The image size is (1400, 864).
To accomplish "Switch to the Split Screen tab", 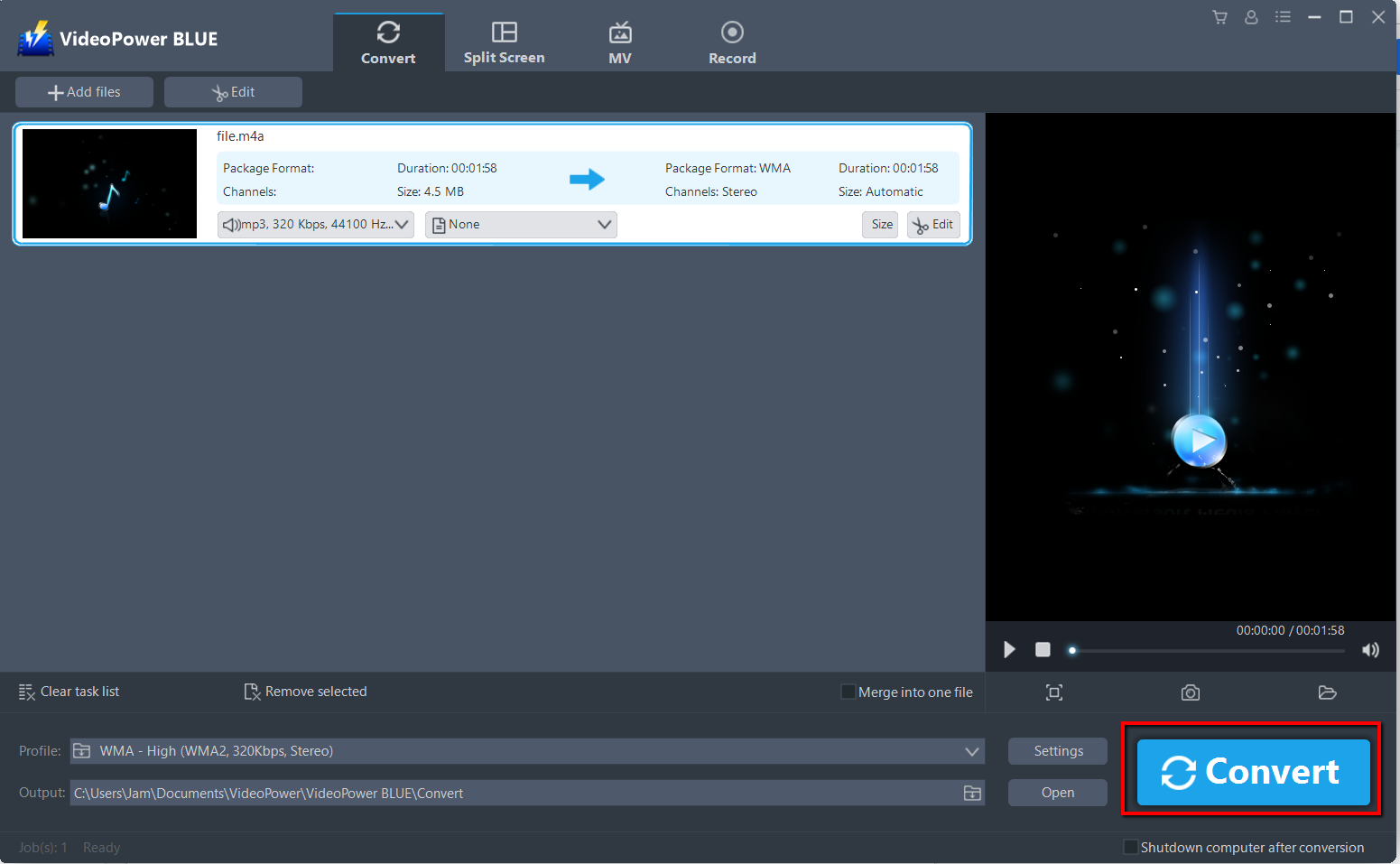I will [x=504, y=41].
